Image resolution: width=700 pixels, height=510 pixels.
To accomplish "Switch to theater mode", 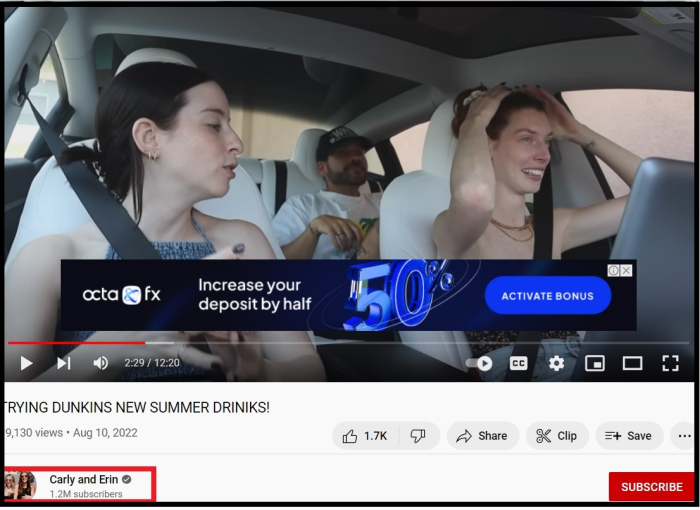I will click(x=632, y=364).
